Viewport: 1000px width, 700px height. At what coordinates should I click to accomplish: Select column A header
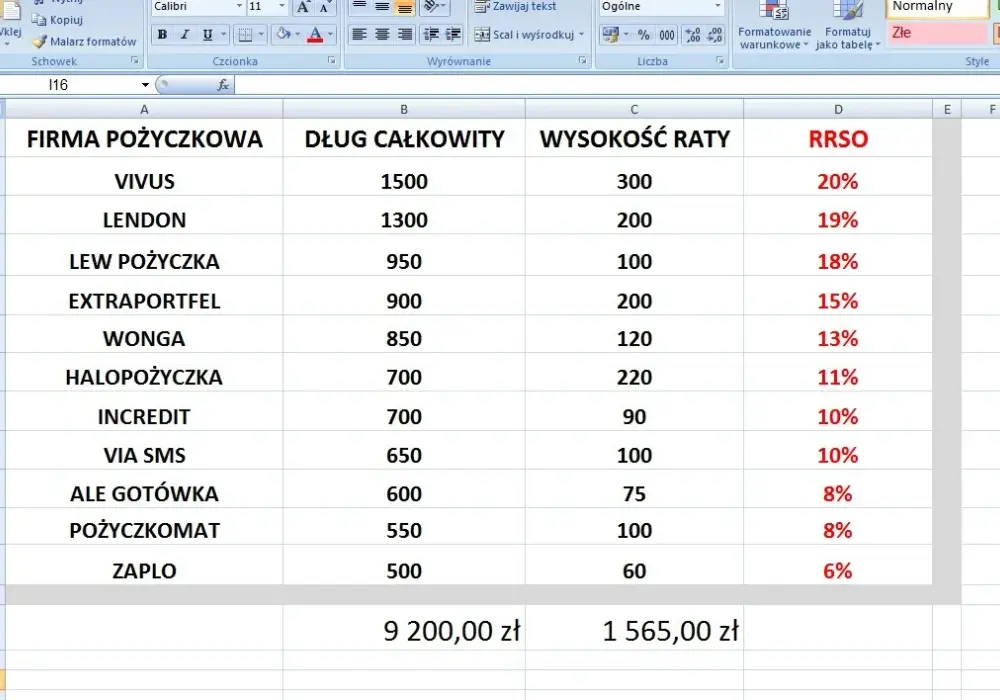pos(144,109)
